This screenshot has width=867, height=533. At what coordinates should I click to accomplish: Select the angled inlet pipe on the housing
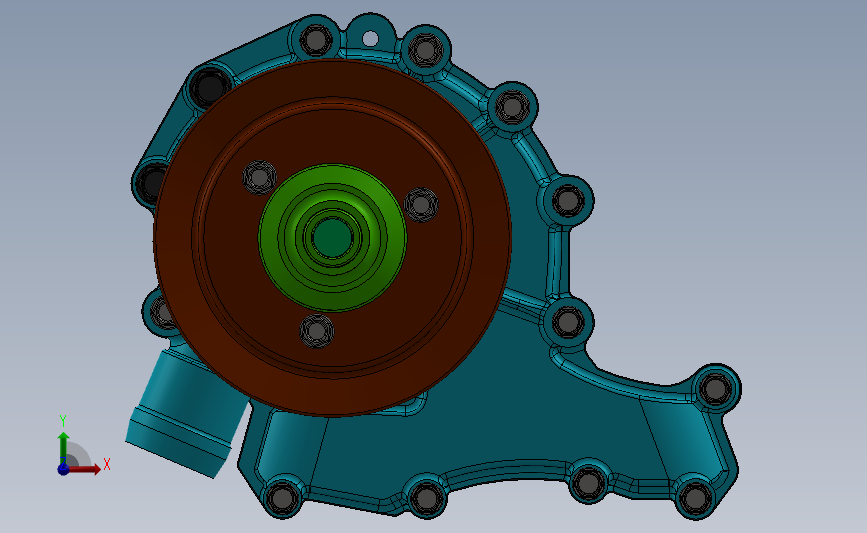coord(187,412)
